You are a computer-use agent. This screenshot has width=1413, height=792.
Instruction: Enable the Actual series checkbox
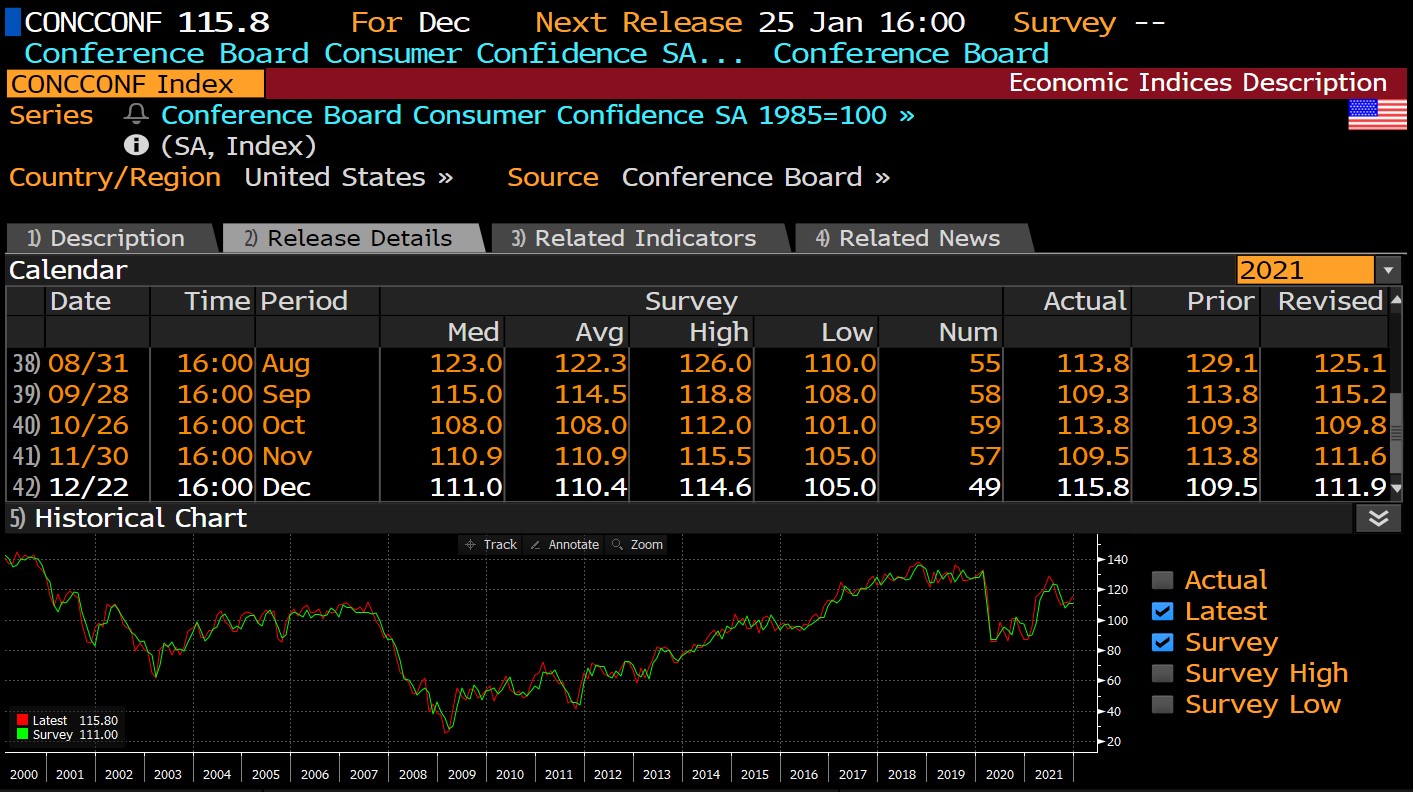tap(1162, 580)
